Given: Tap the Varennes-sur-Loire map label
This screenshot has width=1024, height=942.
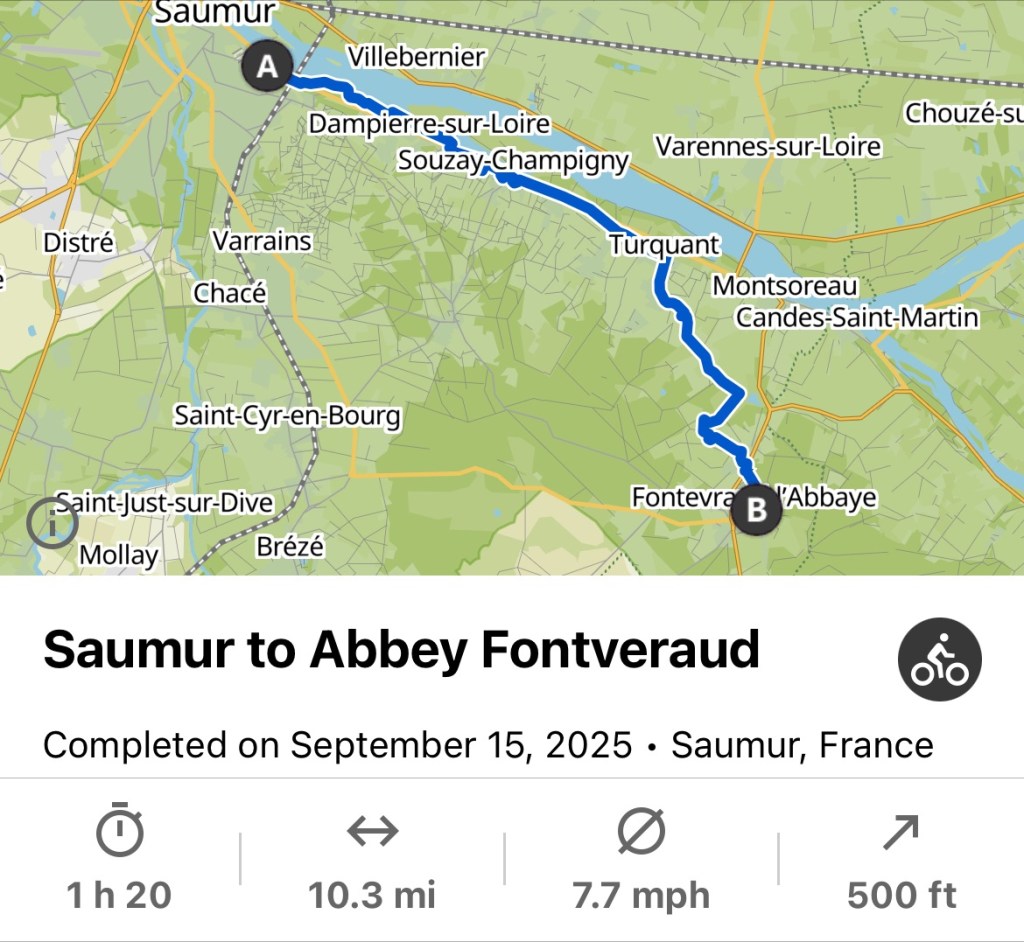Looking at the screenshot, I should (x=768, y=147).
